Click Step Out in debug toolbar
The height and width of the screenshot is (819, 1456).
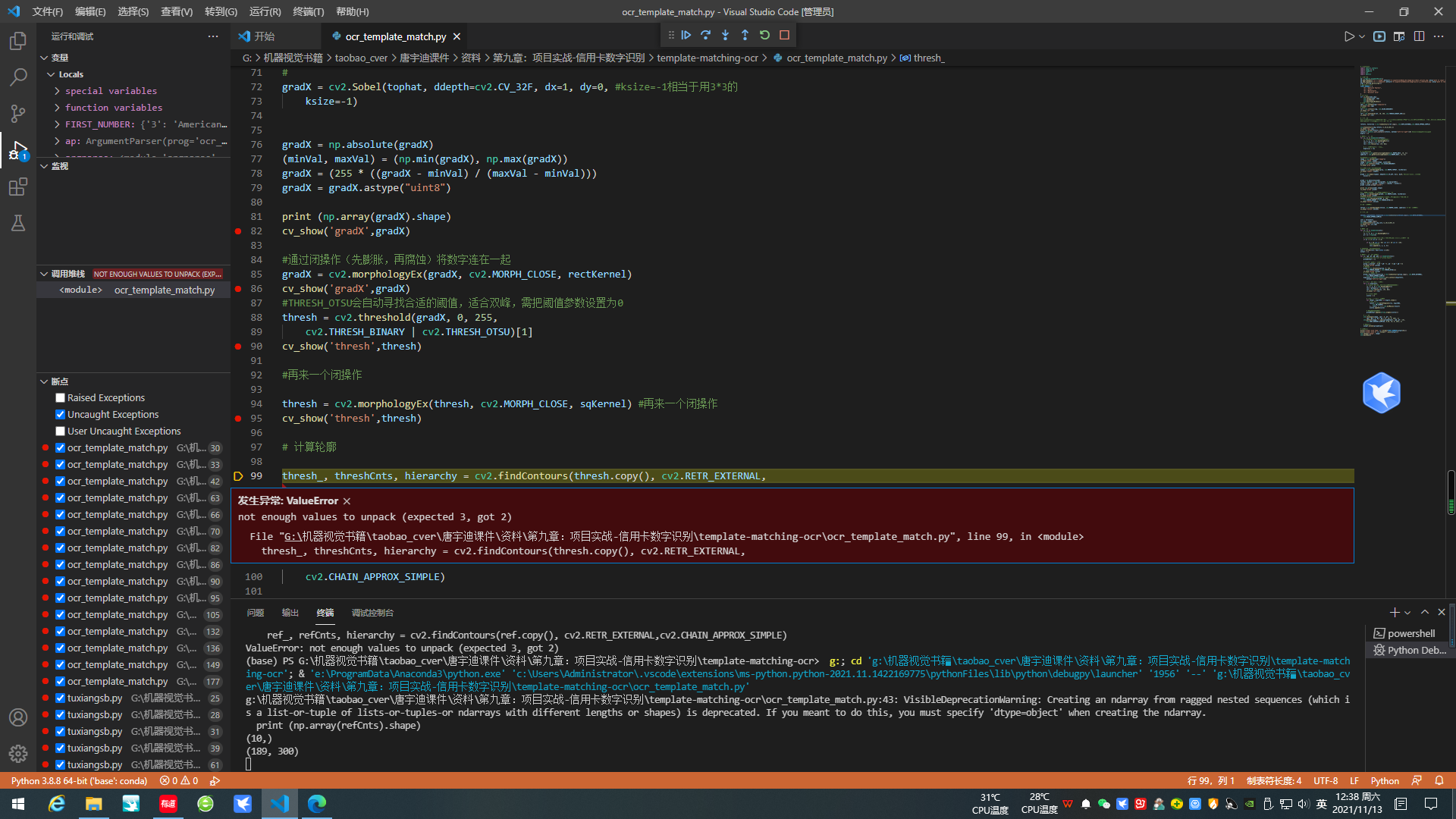point(745,35)
